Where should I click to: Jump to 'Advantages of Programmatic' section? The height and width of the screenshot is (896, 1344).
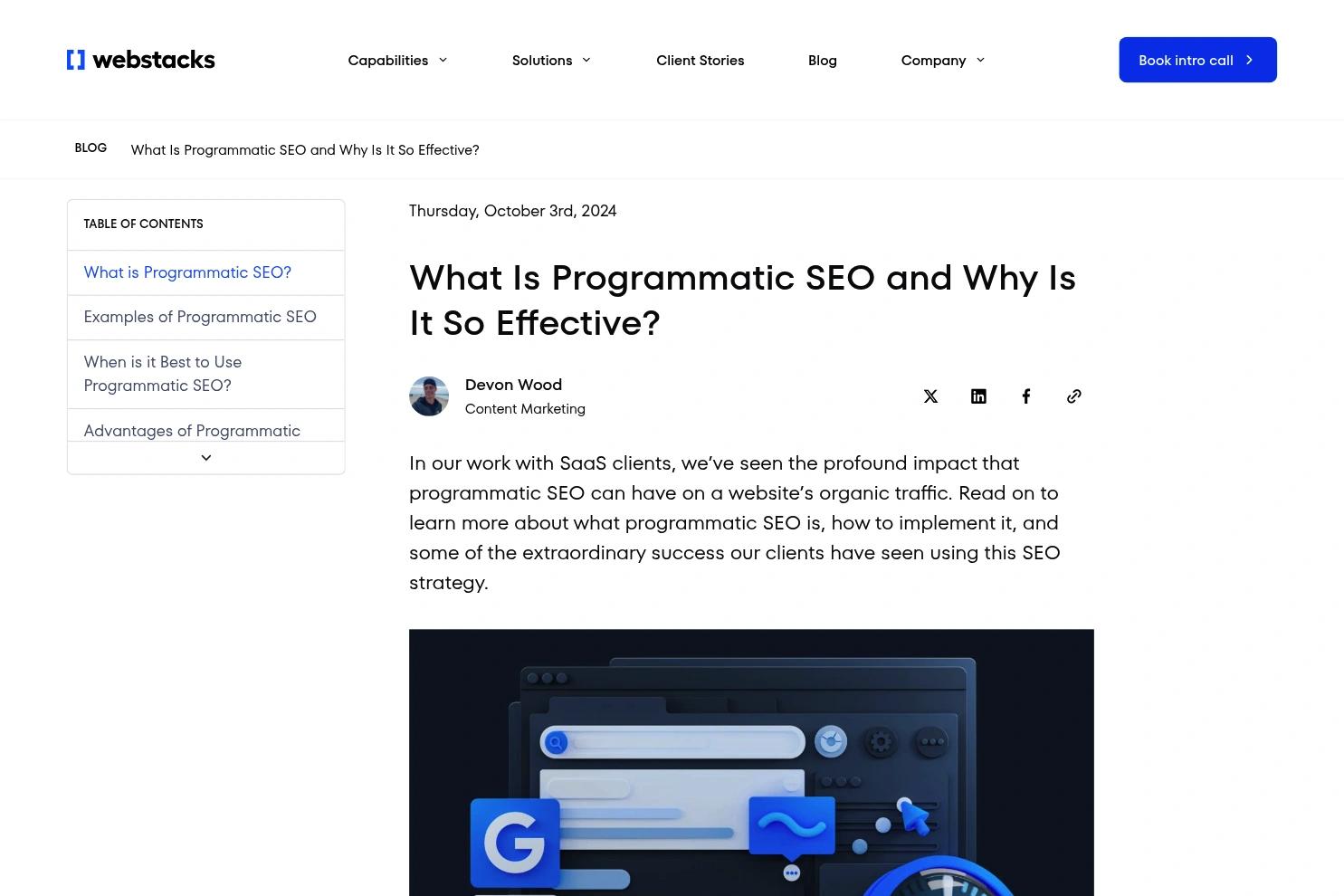[192, 430]
